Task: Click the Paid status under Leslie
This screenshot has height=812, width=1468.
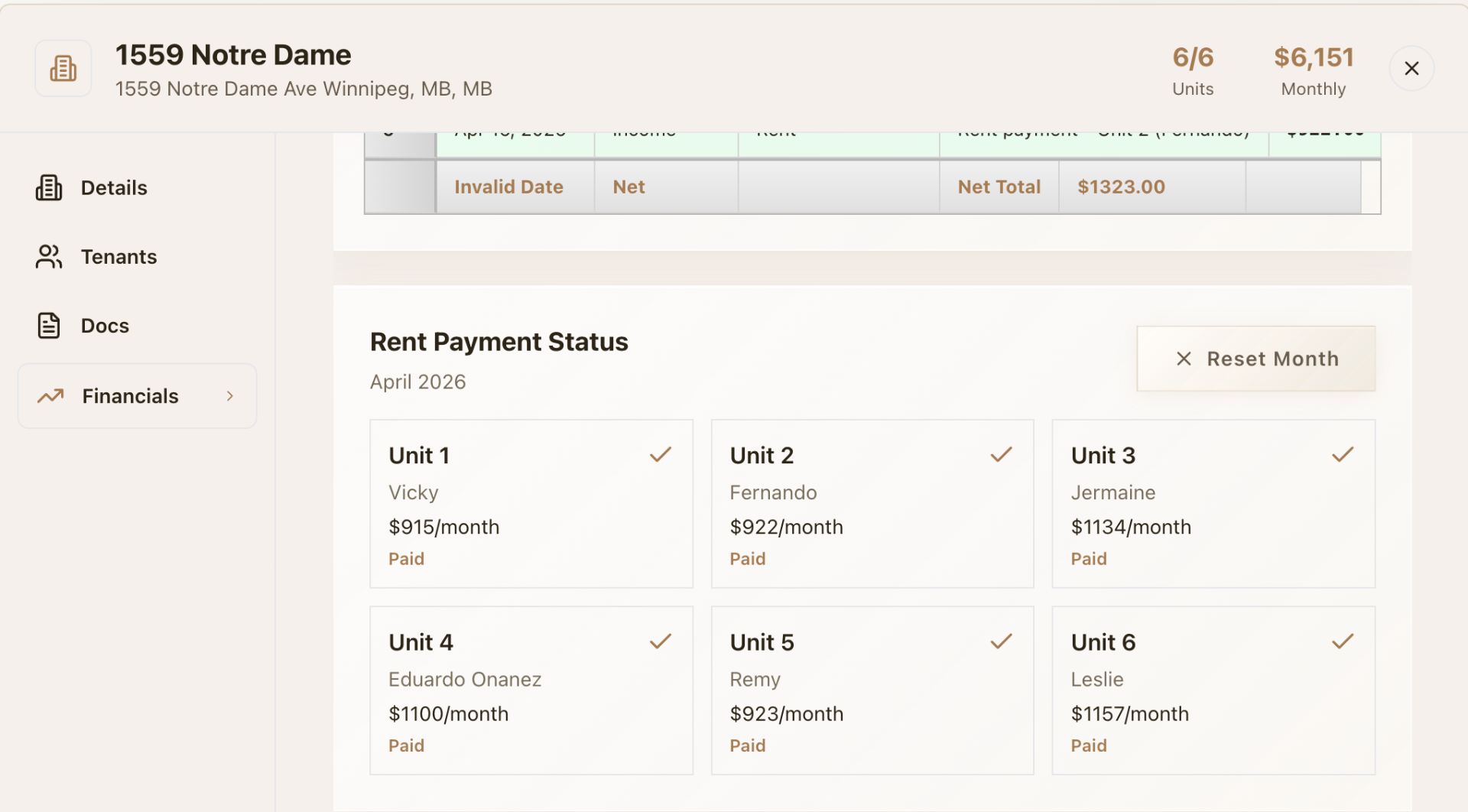Action: coord(1089,745)
